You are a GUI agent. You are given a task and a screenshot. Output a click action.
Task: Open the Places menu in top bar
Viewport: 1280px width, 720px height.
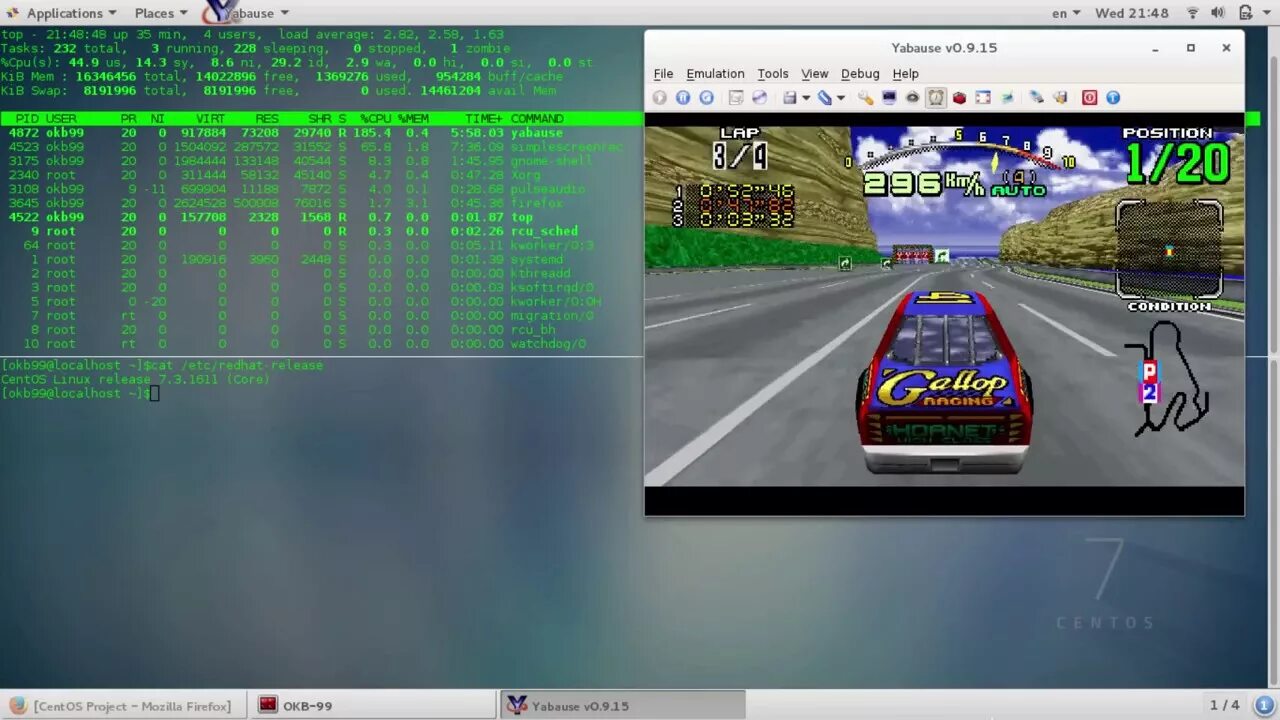[161, 13]
